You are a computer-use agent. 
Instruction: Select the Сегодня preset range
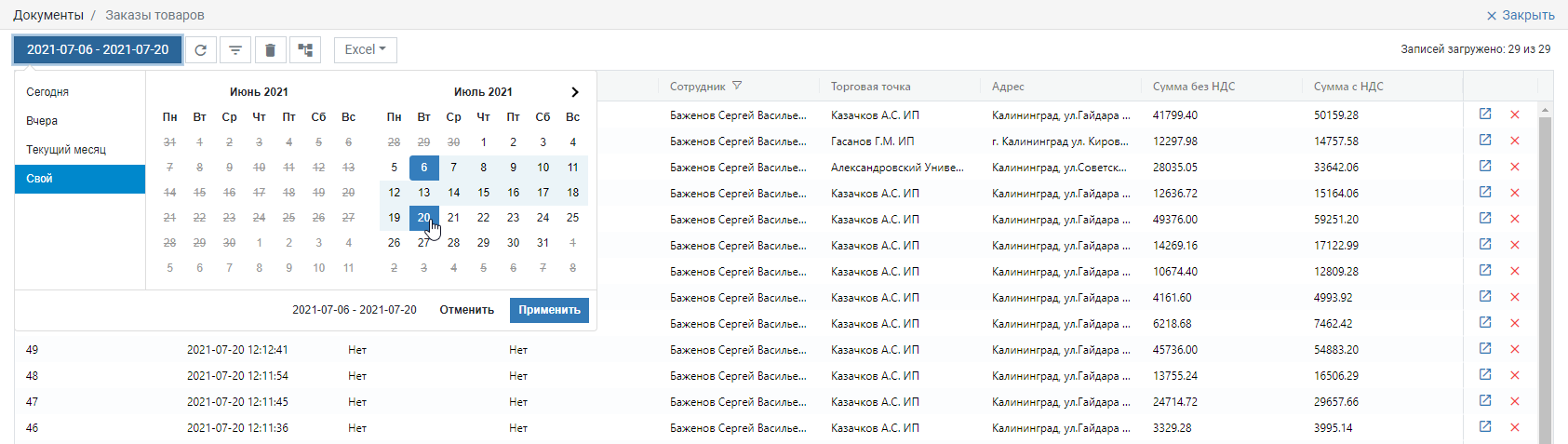click(80, 92)
